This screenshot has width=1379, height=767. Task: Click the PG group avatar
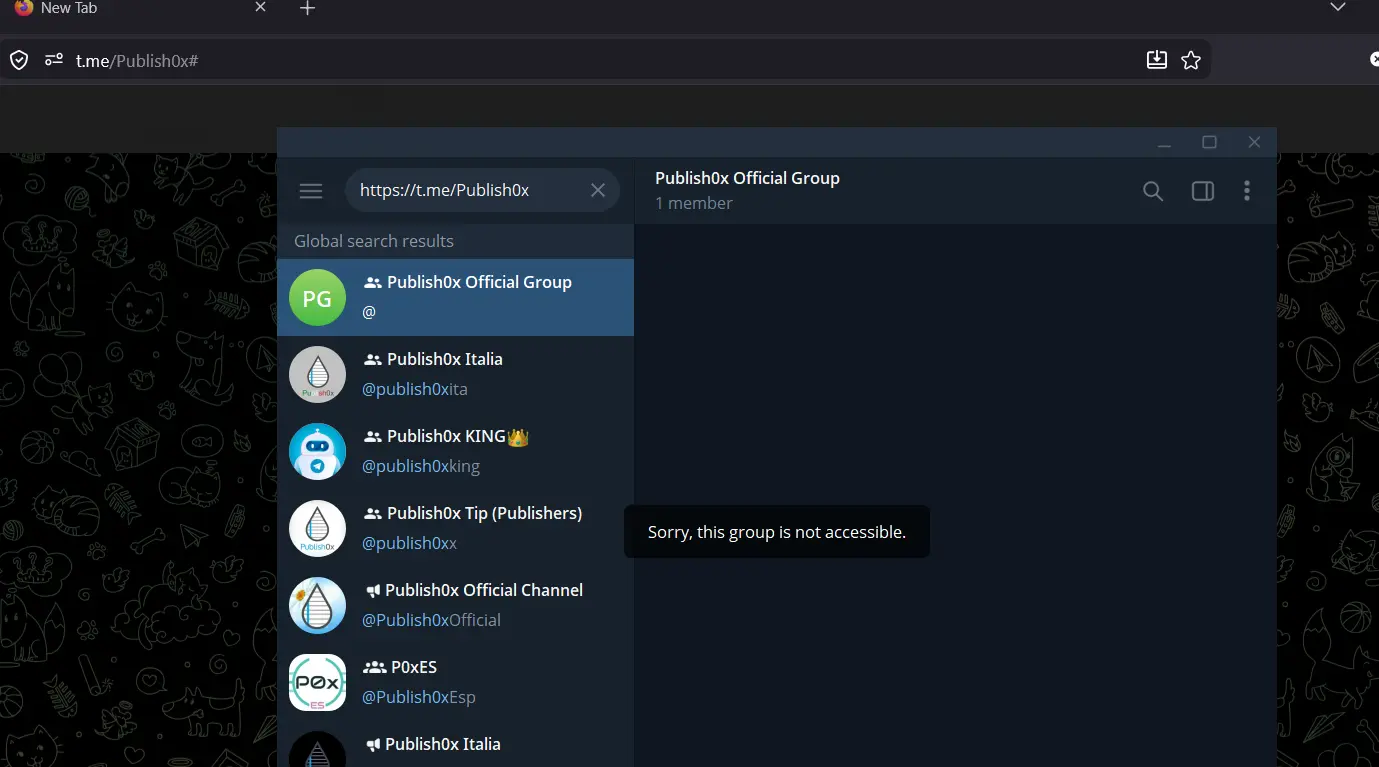[317, 297]
